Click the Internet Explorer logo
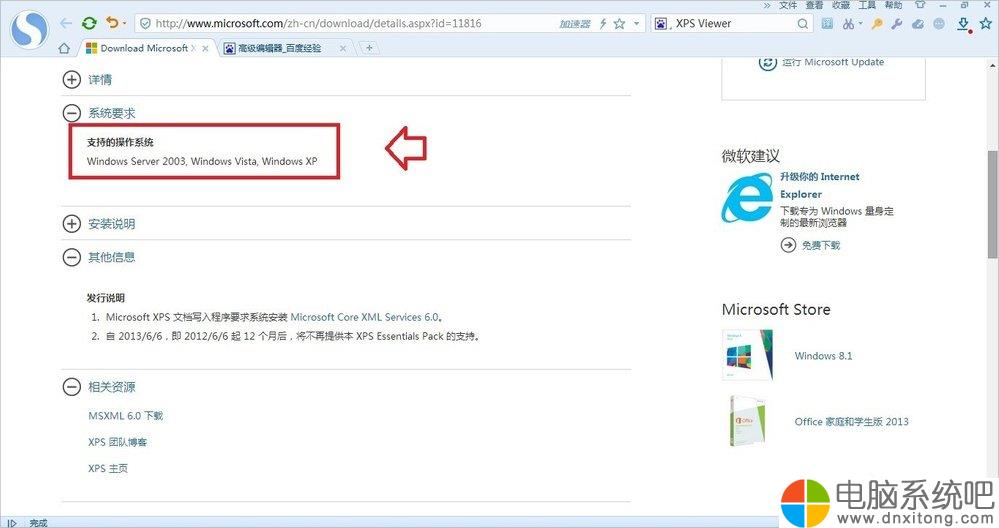The width and height of the screenshot is (999, 528). point(747,198)
